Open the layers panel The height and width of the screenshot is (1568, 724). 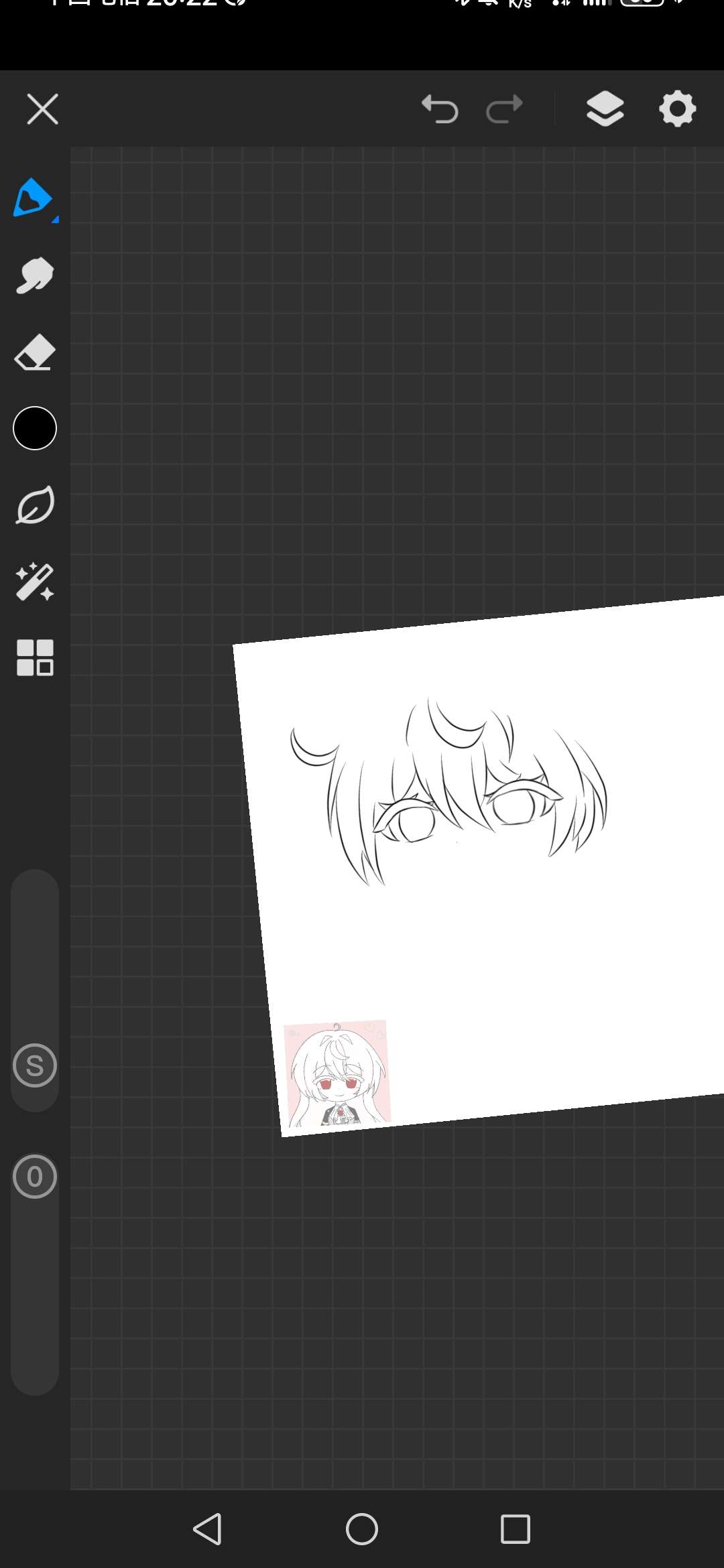click(605, 109)
